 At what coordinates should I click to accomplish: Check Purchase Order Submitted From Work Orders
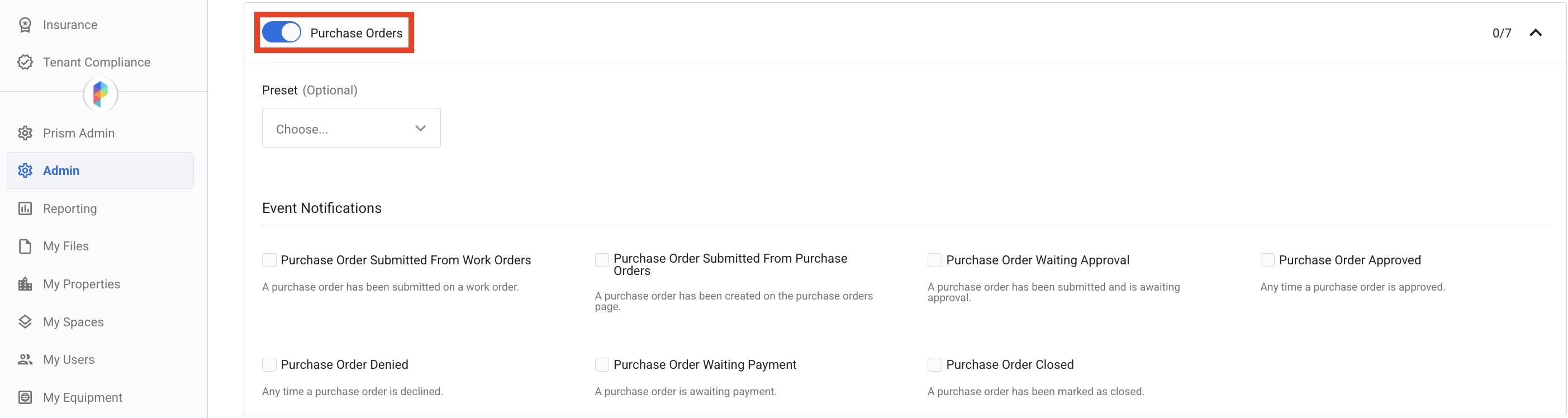pos(269,260)
